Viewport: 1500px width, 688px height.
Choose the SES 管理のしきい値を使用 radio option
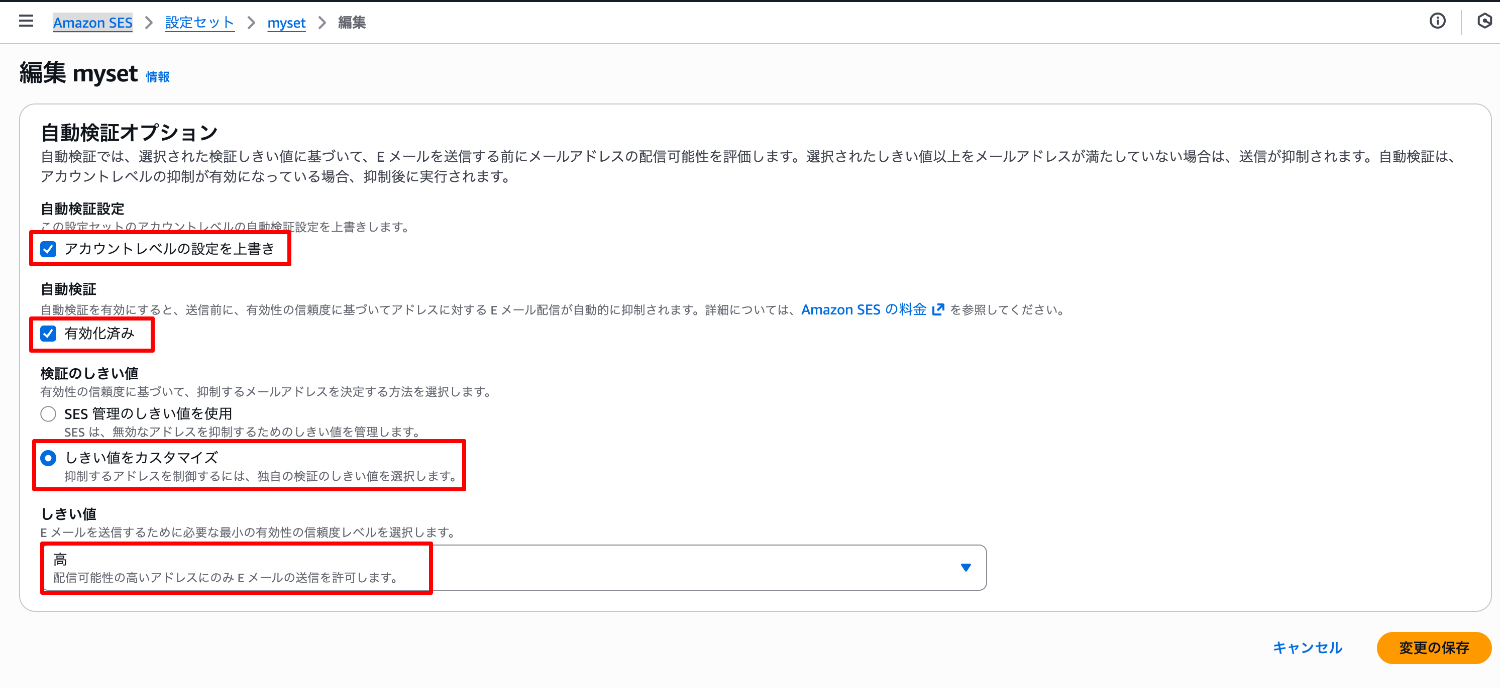48,413
